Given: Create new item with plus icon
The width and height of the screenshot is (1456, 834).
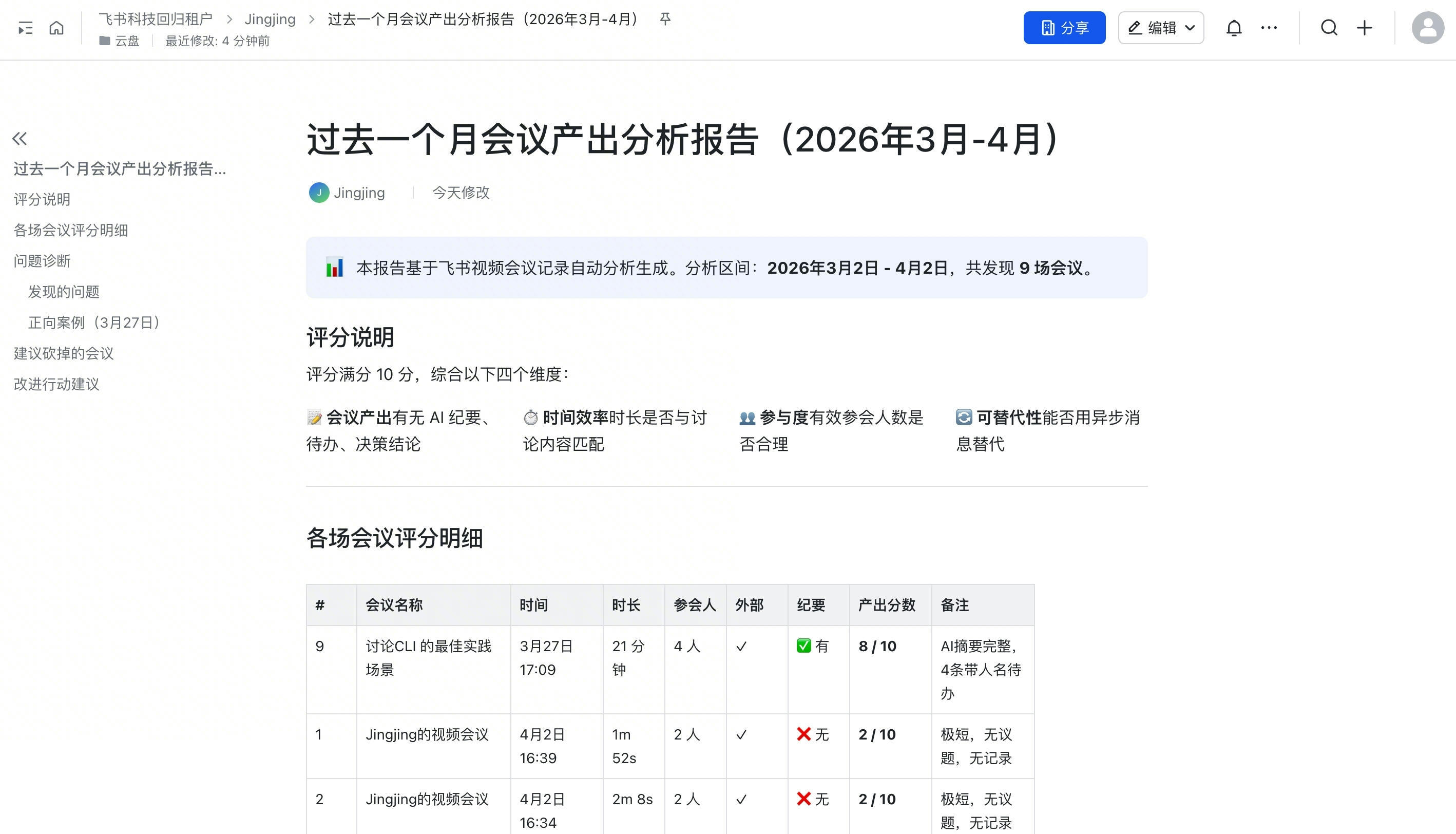Looking at the screenshot, I should tap(1365, 28).
